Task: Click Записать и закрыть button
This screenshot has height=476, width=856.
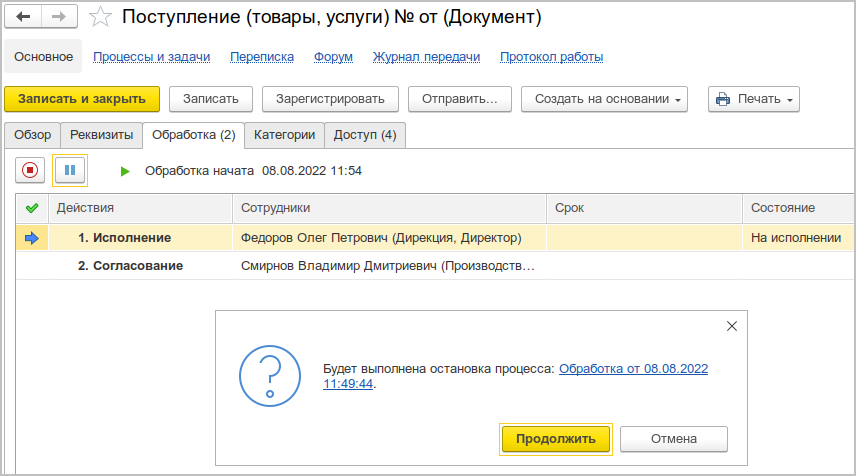Action: coord(82,99)
